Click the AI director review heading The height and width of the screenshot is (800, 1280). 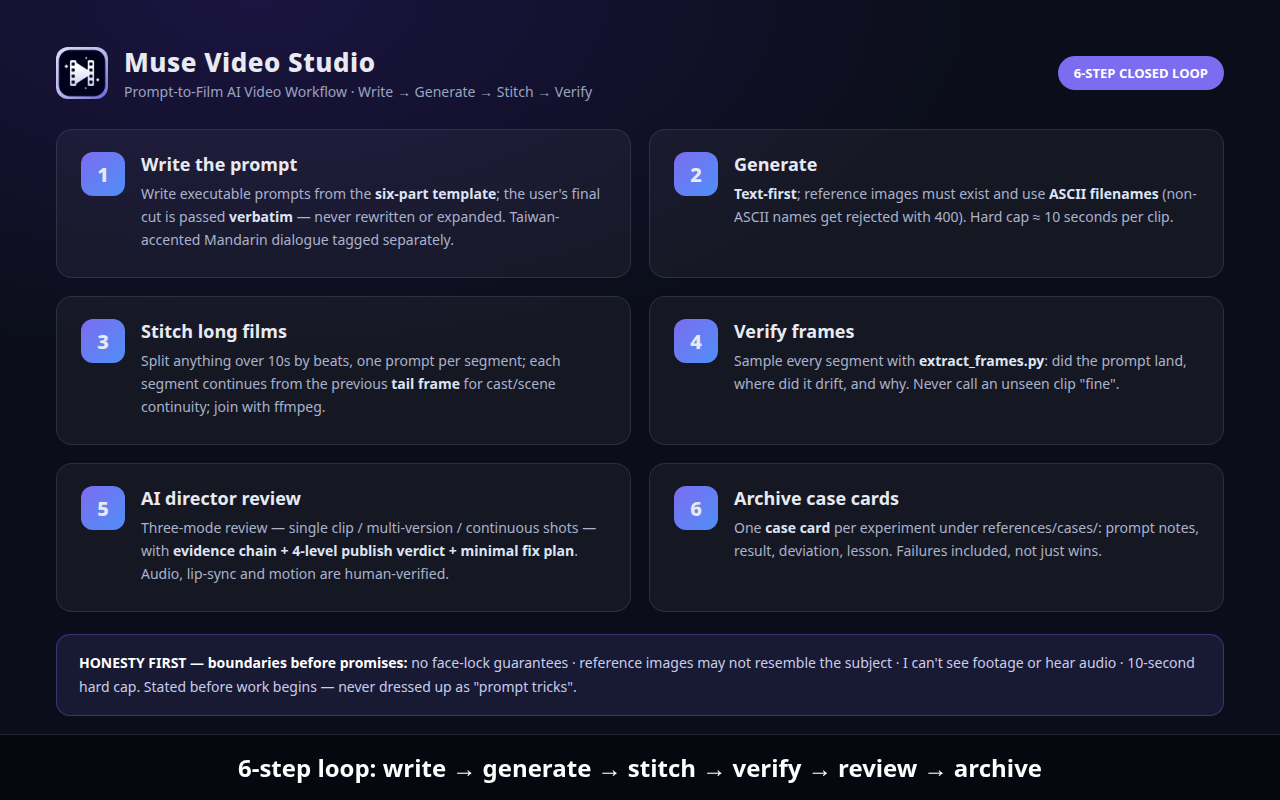[221, 499]
